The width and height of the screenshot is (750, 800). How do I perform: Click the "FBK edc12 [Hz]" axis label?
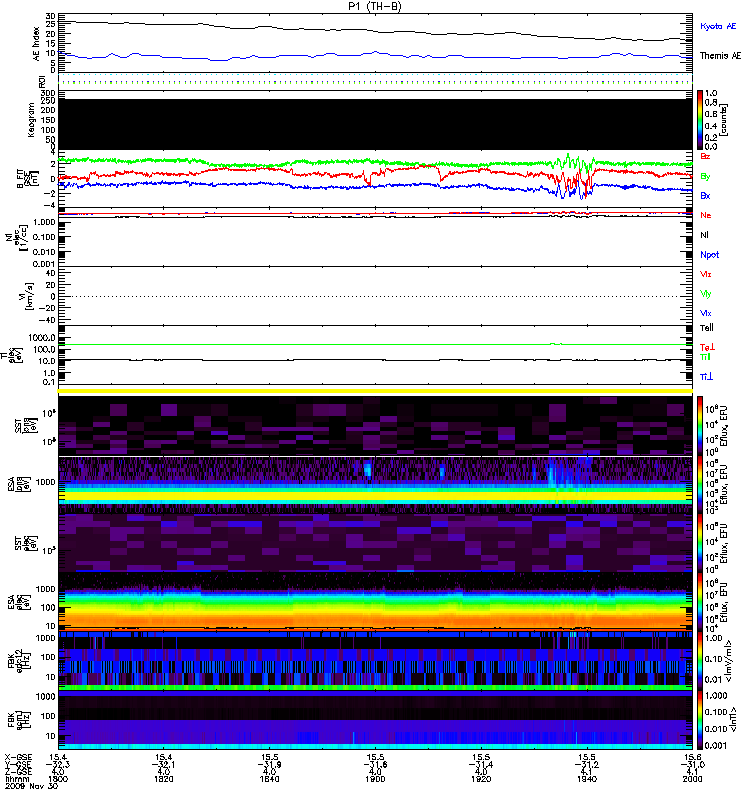[x=19, y=659]
